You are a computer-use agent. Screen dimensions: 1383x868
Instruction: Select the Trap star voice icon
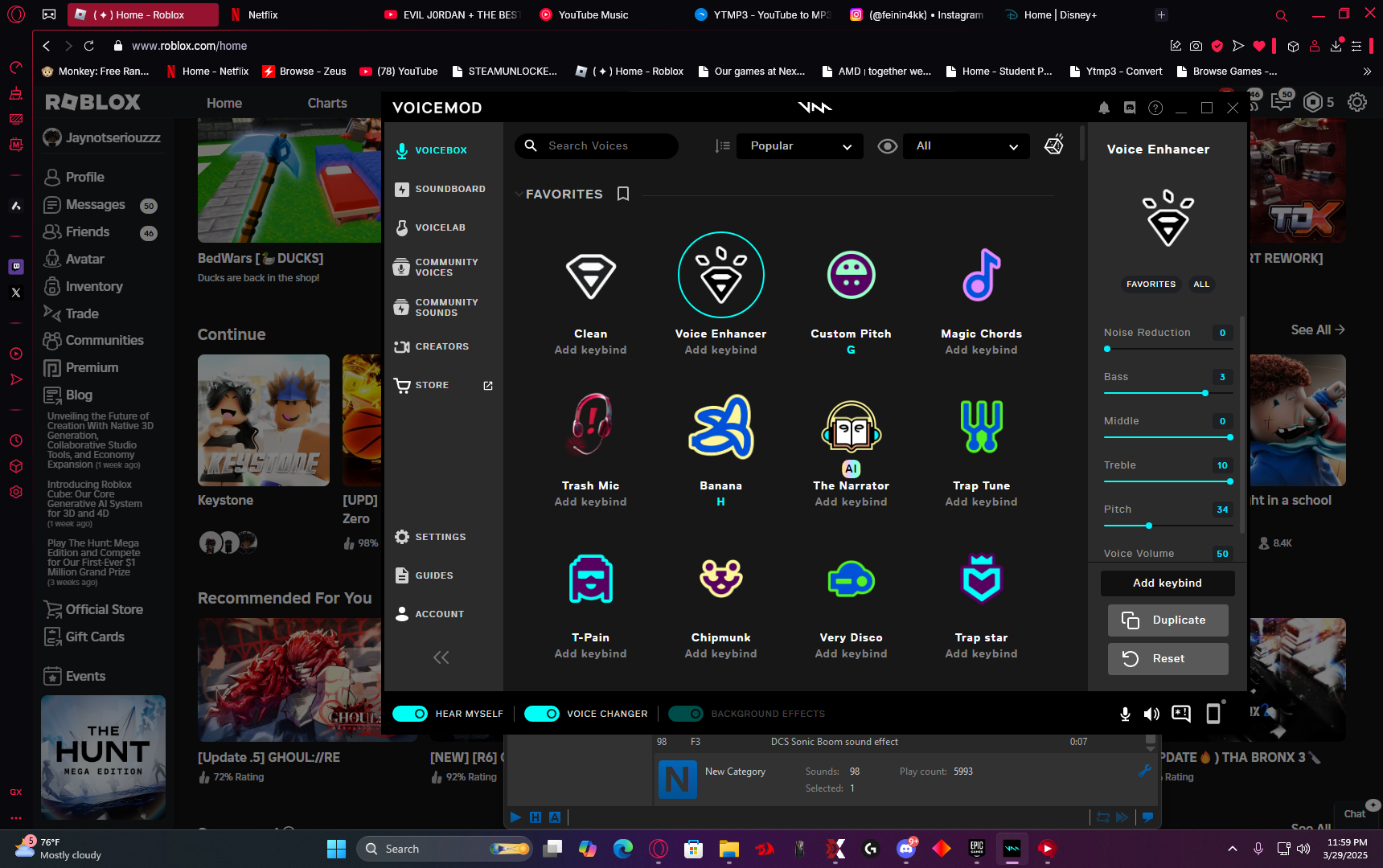[x=982, y=579]
